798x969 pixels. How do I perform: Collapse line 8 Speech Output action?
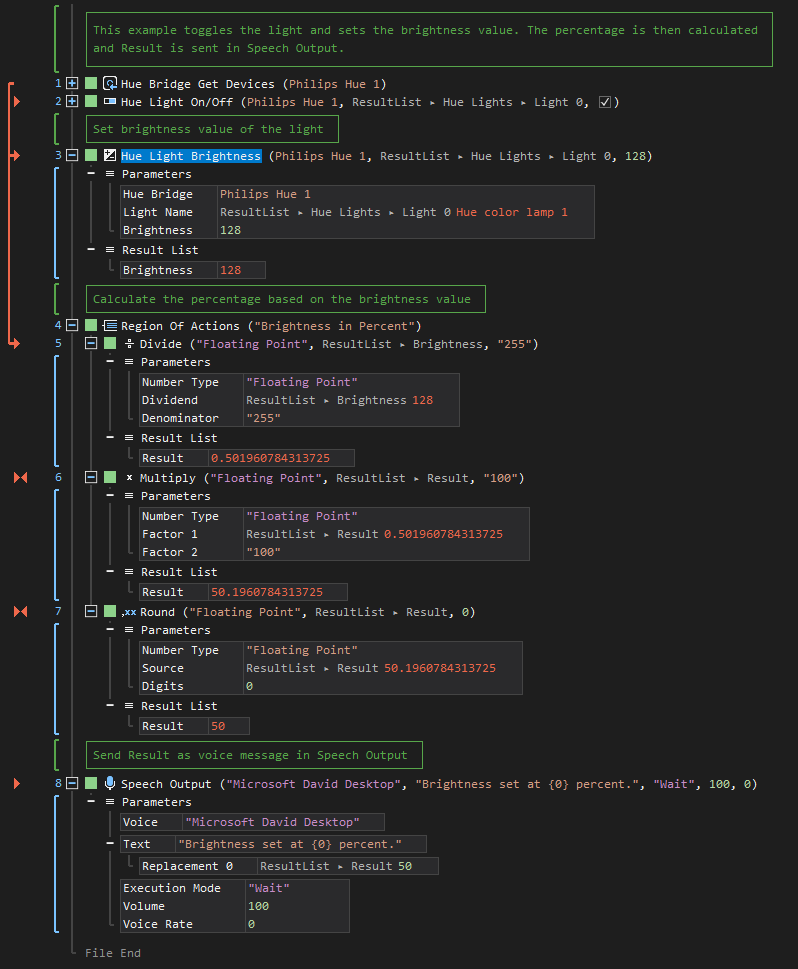pyautogui.click(x=72, y=784)
